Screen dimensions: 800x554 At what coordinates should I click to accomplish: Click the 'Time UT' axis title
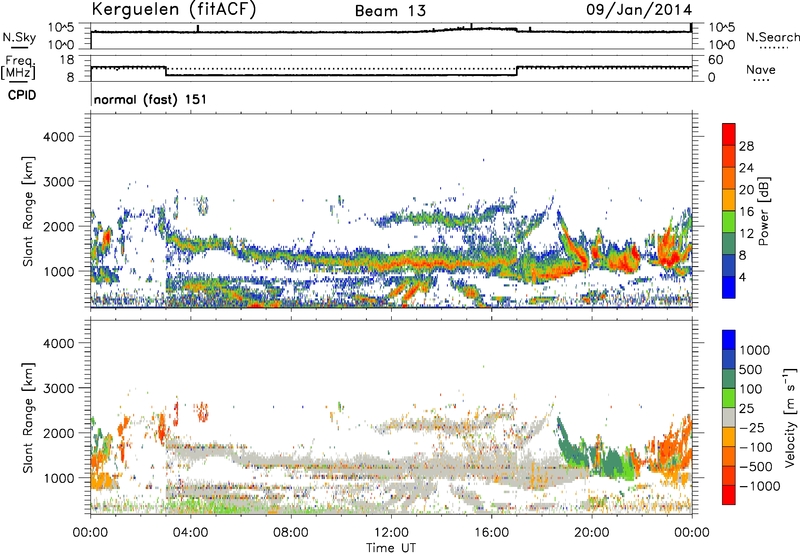click(391, 548)
